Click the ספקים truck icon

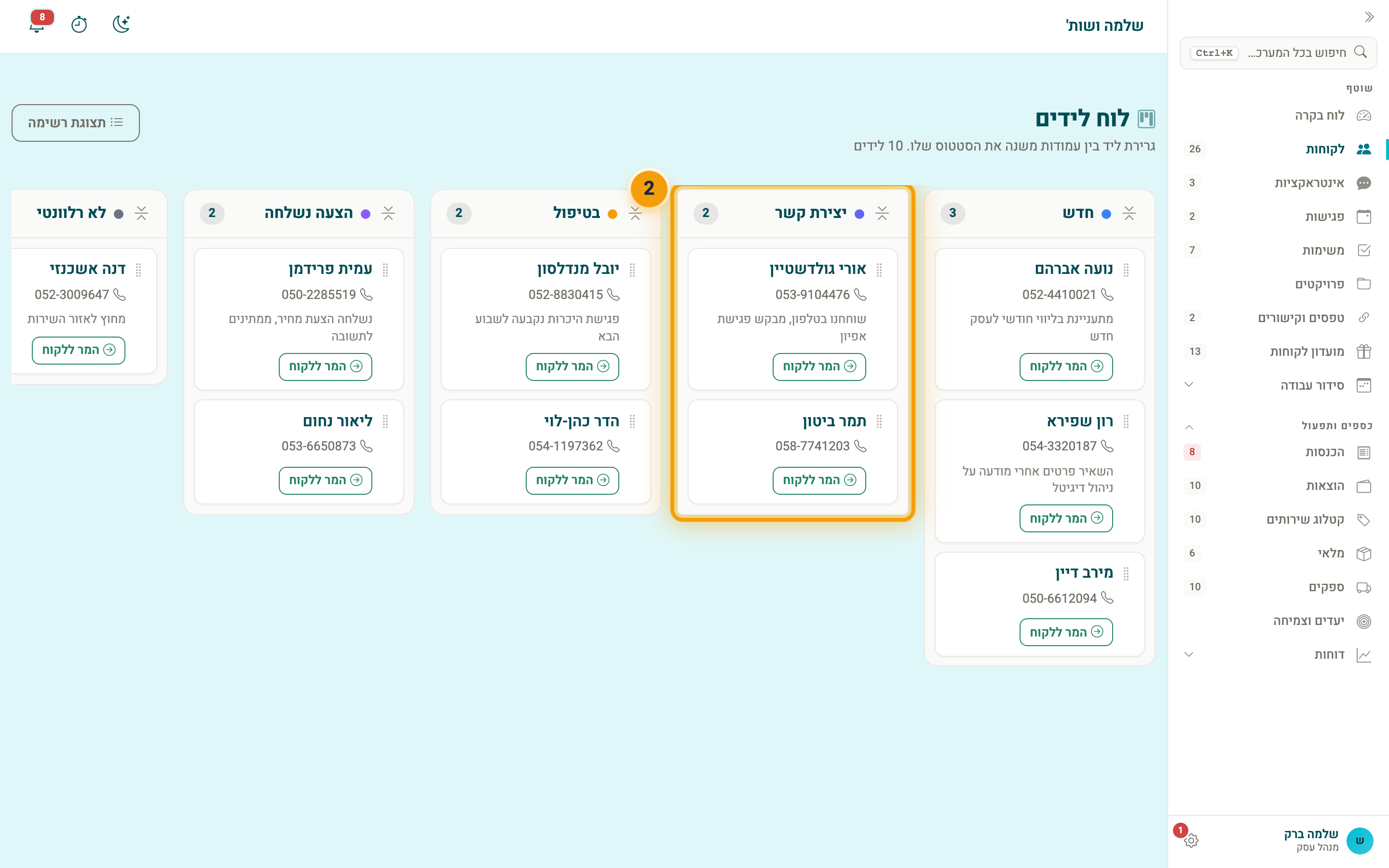[x=1364, y=587]
